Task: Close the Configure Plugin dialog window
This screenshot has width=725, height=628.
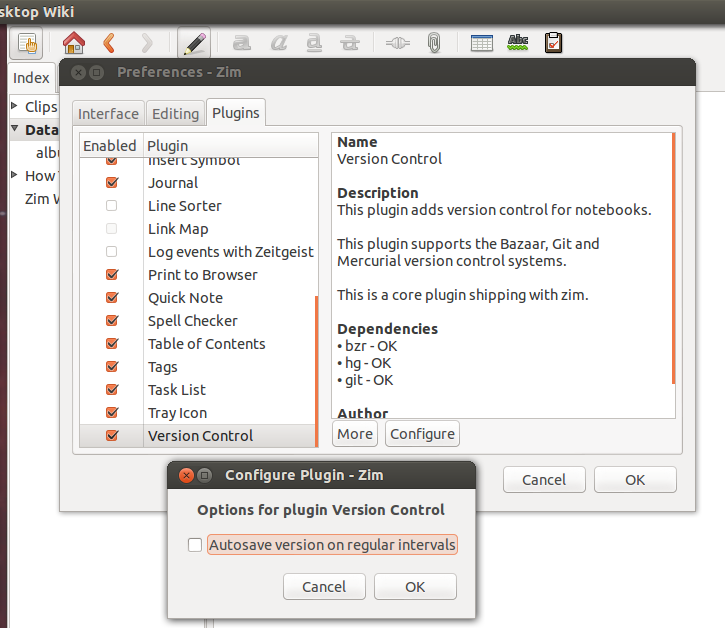Action: (x=186, y=475)
